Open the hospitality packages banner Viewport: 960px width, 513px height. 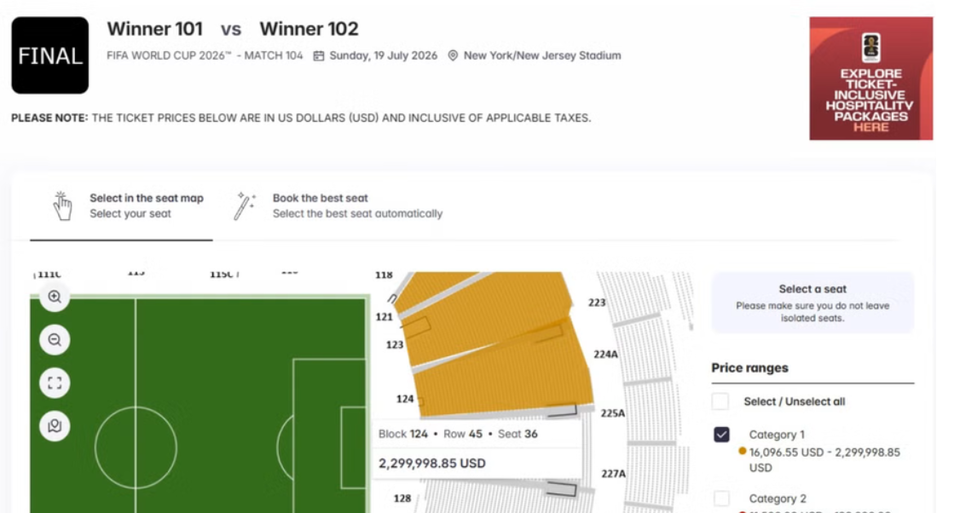click(870, 78)
